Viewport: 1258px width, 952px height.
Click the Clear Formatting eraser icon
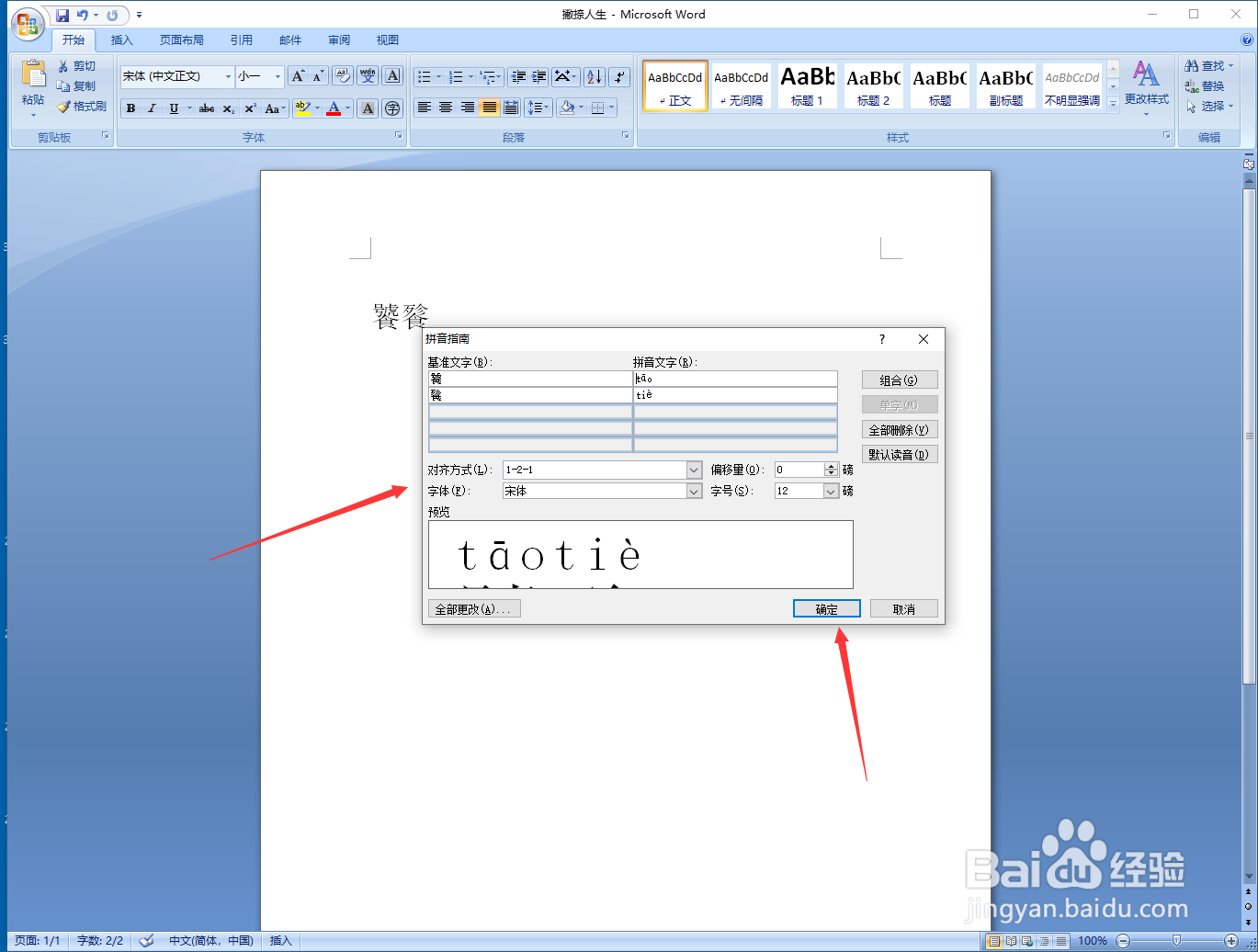(343, 76)
